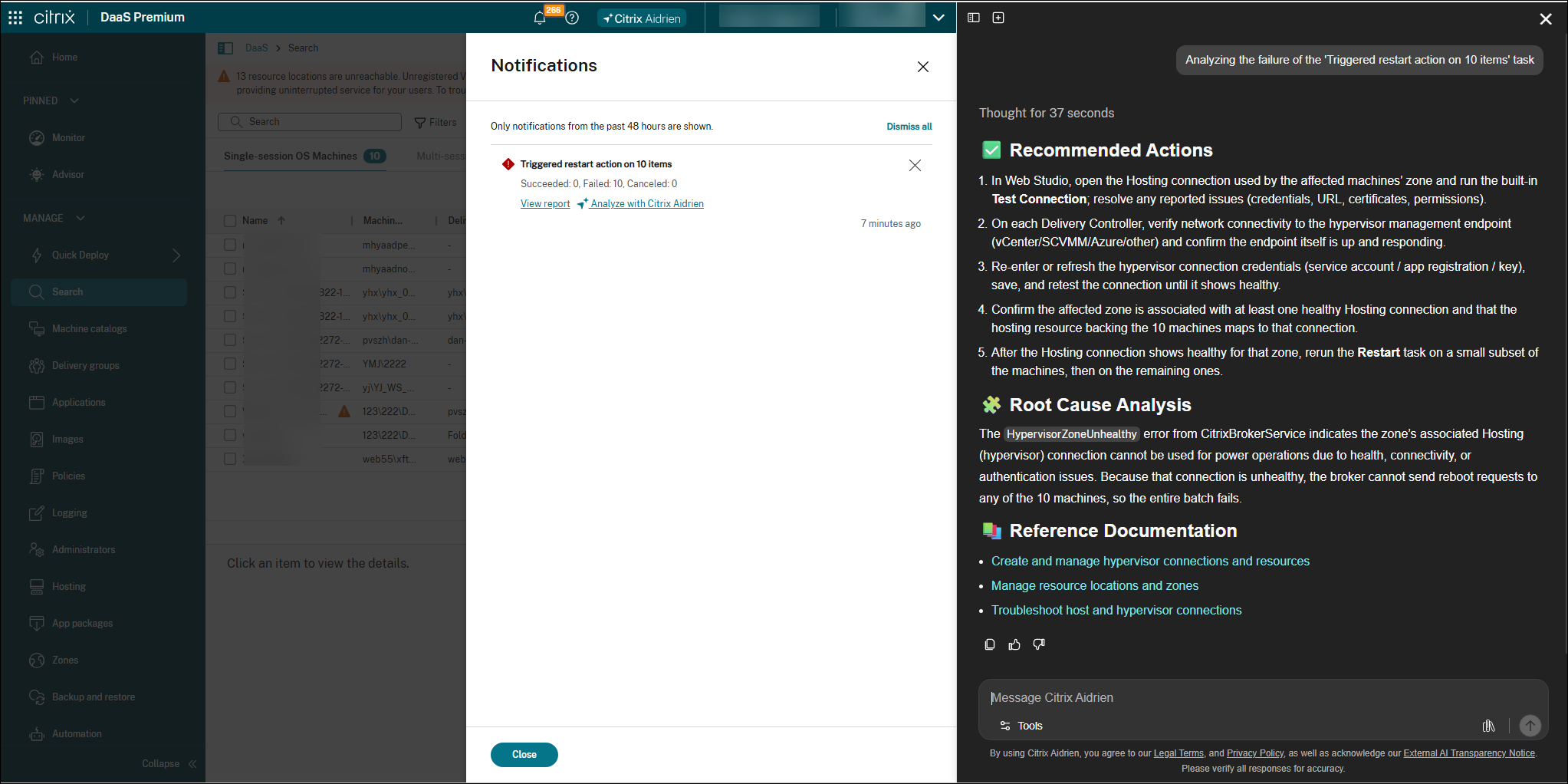Open the Privacy Policy link

(x=1255, y=753)
